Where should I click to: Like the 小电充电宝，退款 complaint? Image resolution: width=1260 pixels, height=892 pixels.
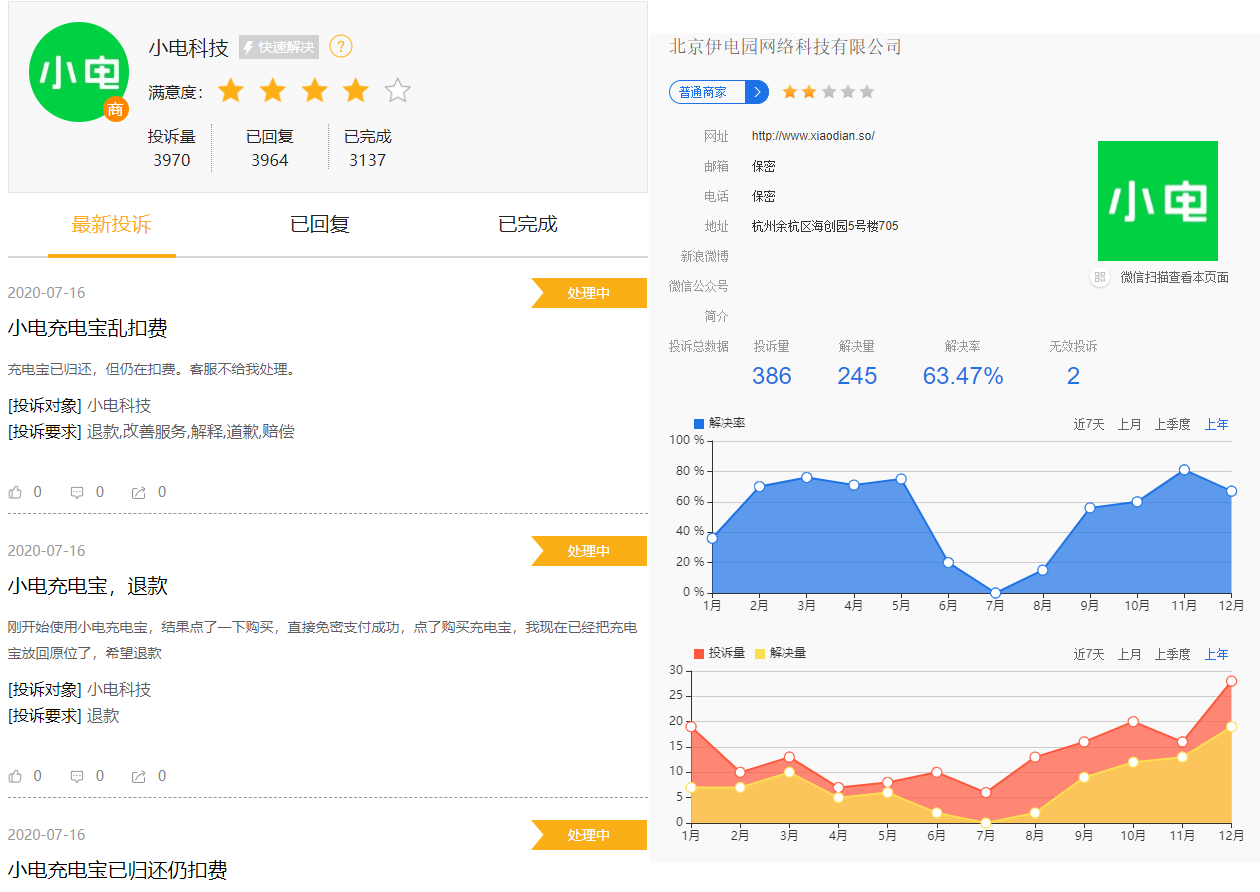pyautogui.click(x=16, y=776)
